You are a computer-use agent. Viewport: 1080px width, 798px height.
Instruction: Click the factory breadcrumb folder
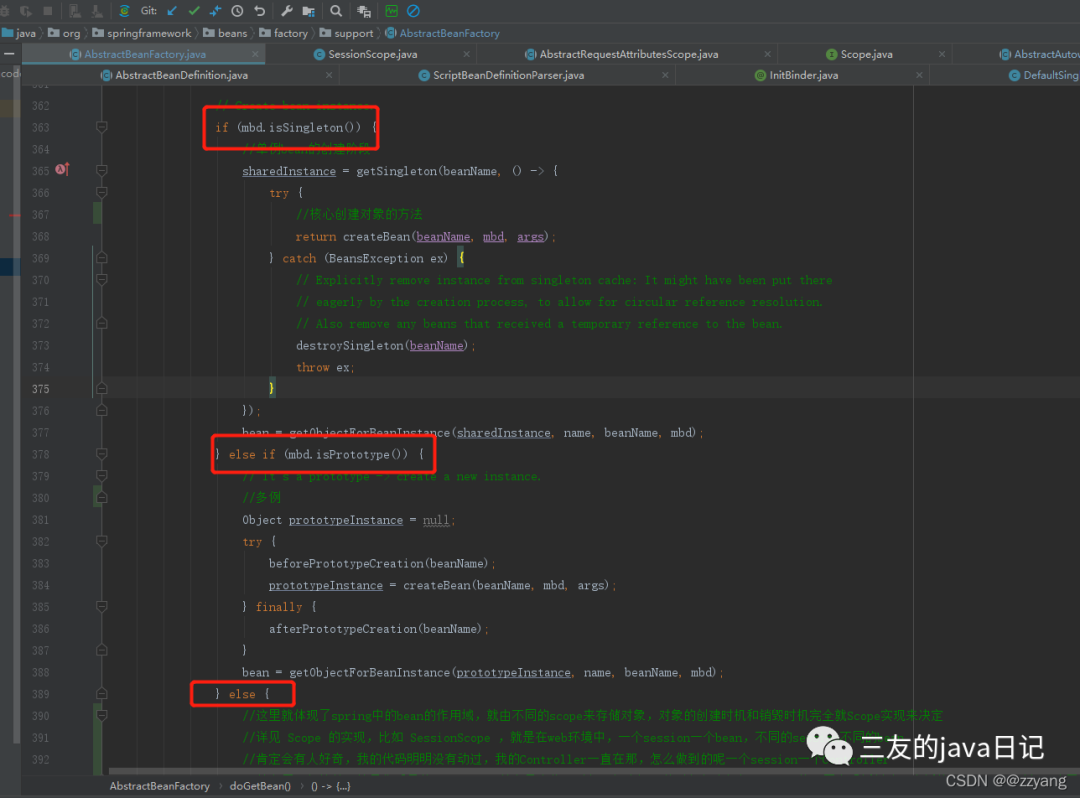pos(284,33)
